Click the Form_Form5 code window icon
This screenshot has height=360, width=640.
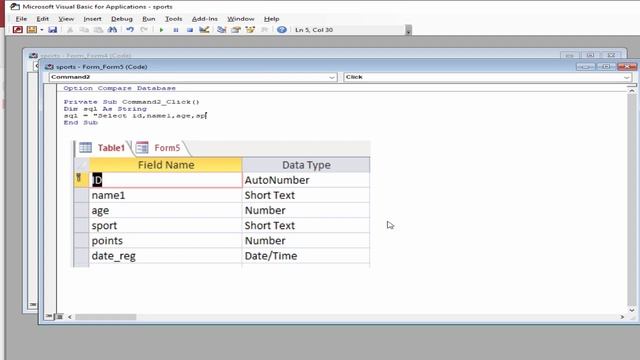point(49,67)
